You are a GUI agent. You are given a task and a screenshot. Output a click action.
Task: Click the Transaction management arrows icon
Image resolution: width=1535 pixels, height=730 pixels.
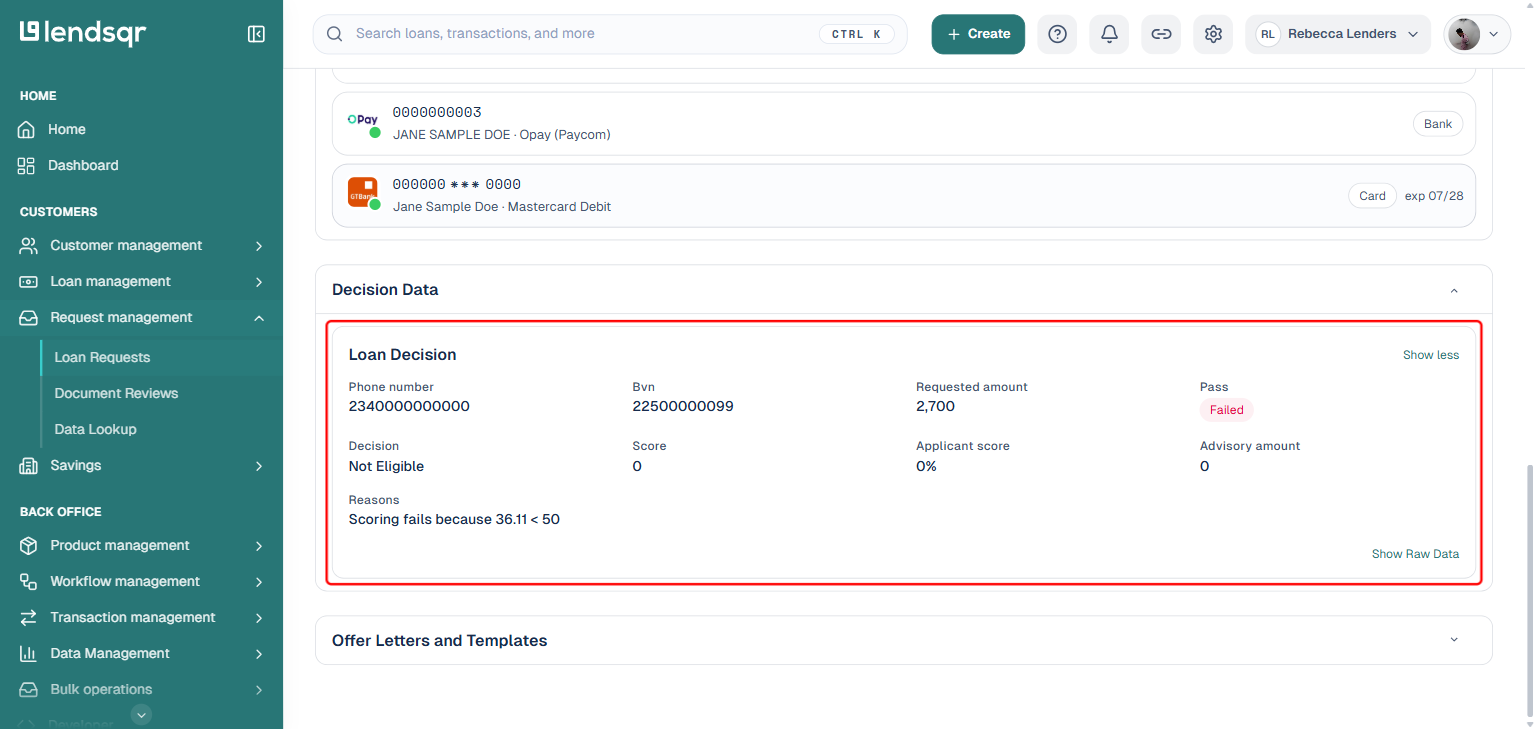pyautogui.click(x=28, y=617)
